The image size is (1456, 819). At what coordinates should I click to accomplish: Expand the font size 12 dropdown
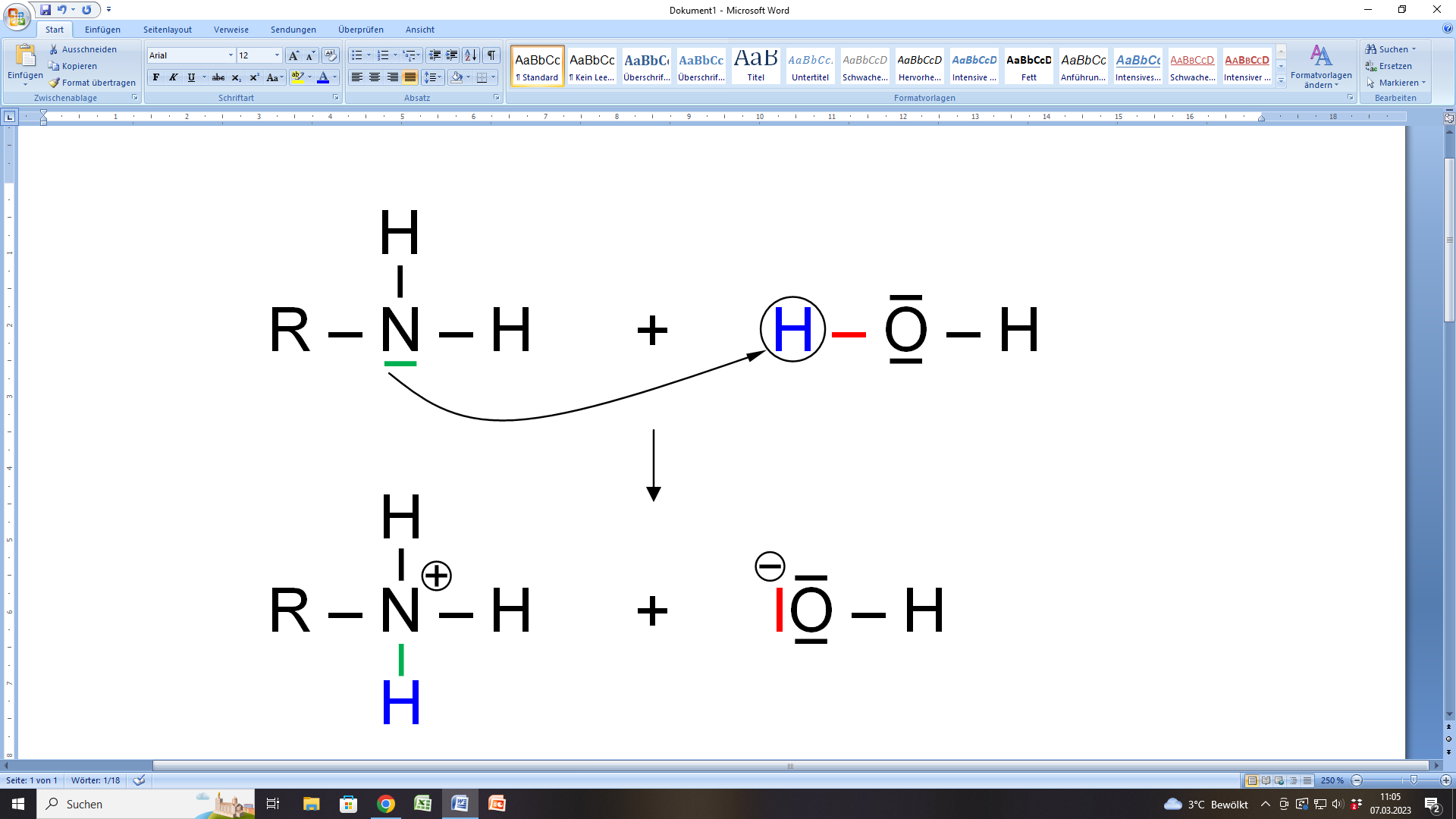point(277,55)
